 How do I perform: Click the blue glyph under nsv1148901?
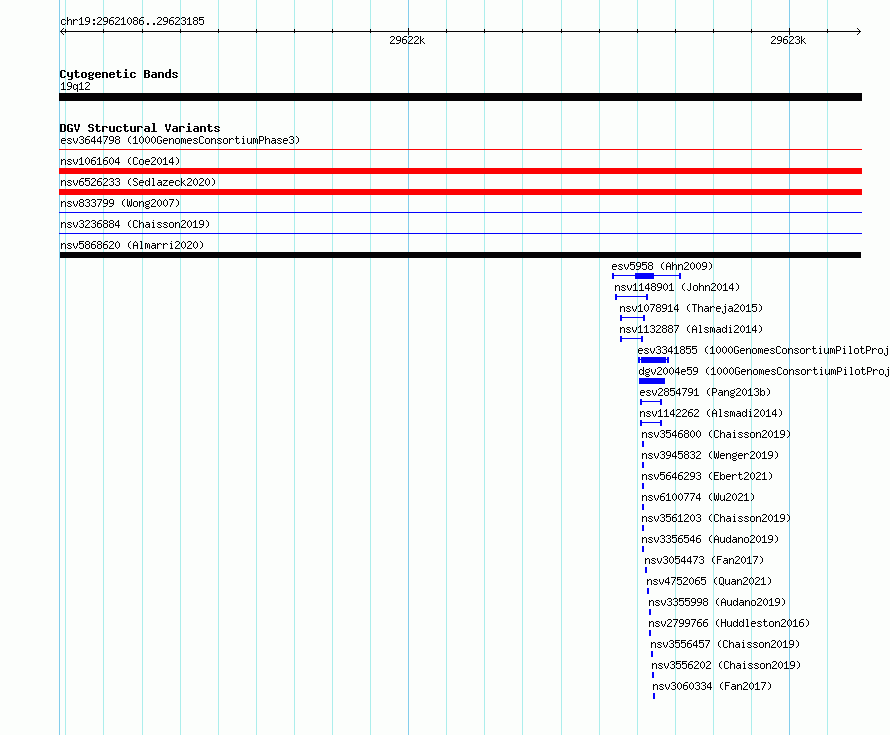point(631,297)
